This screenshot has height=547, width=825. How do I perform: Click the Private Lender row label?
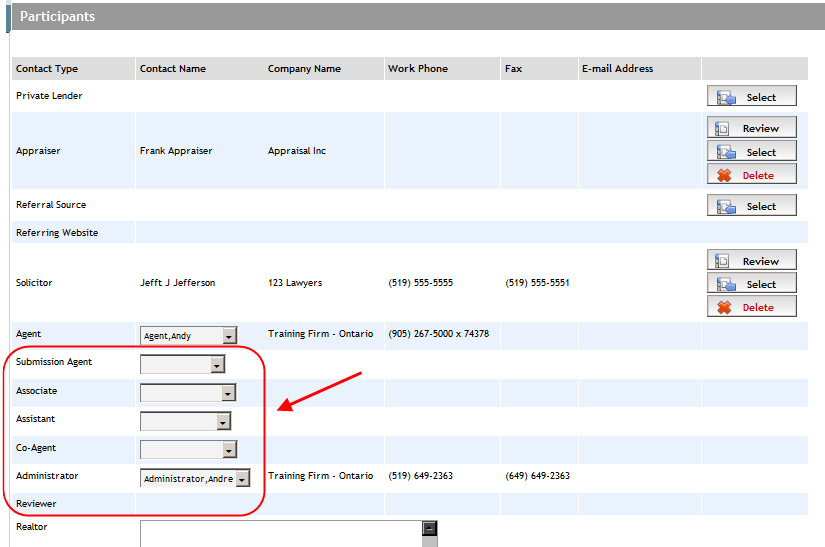[x=49, y=96]
